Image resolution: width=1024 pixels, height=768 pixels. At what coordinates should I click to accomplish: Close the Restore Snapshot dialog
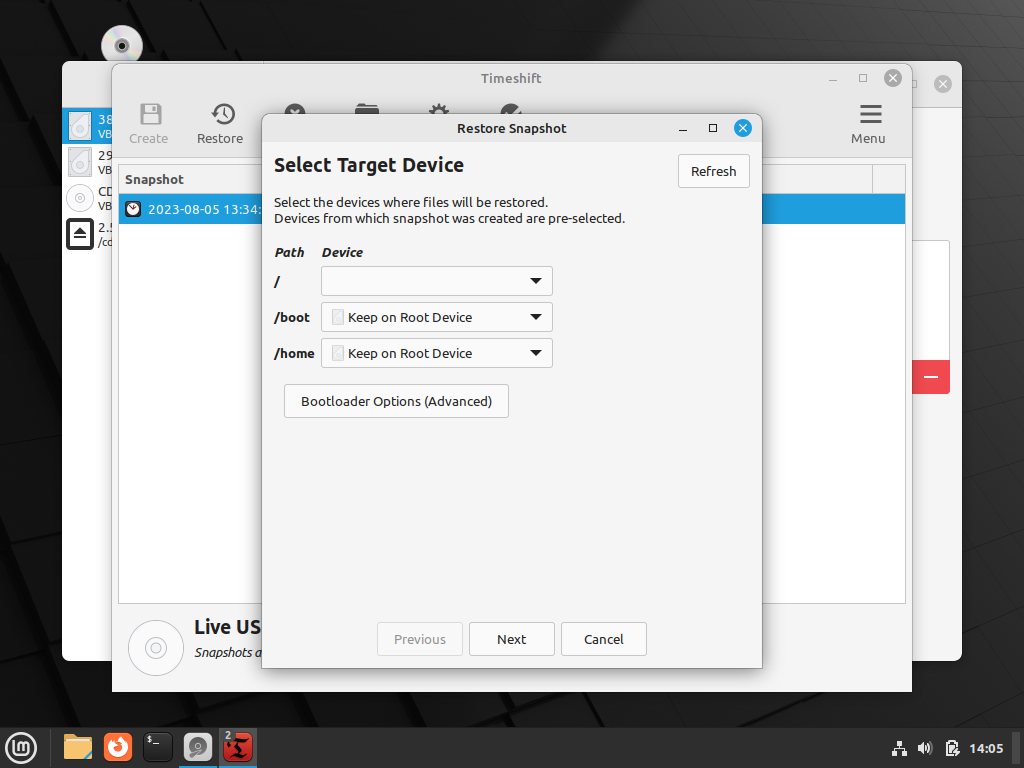tap(743, 128)
